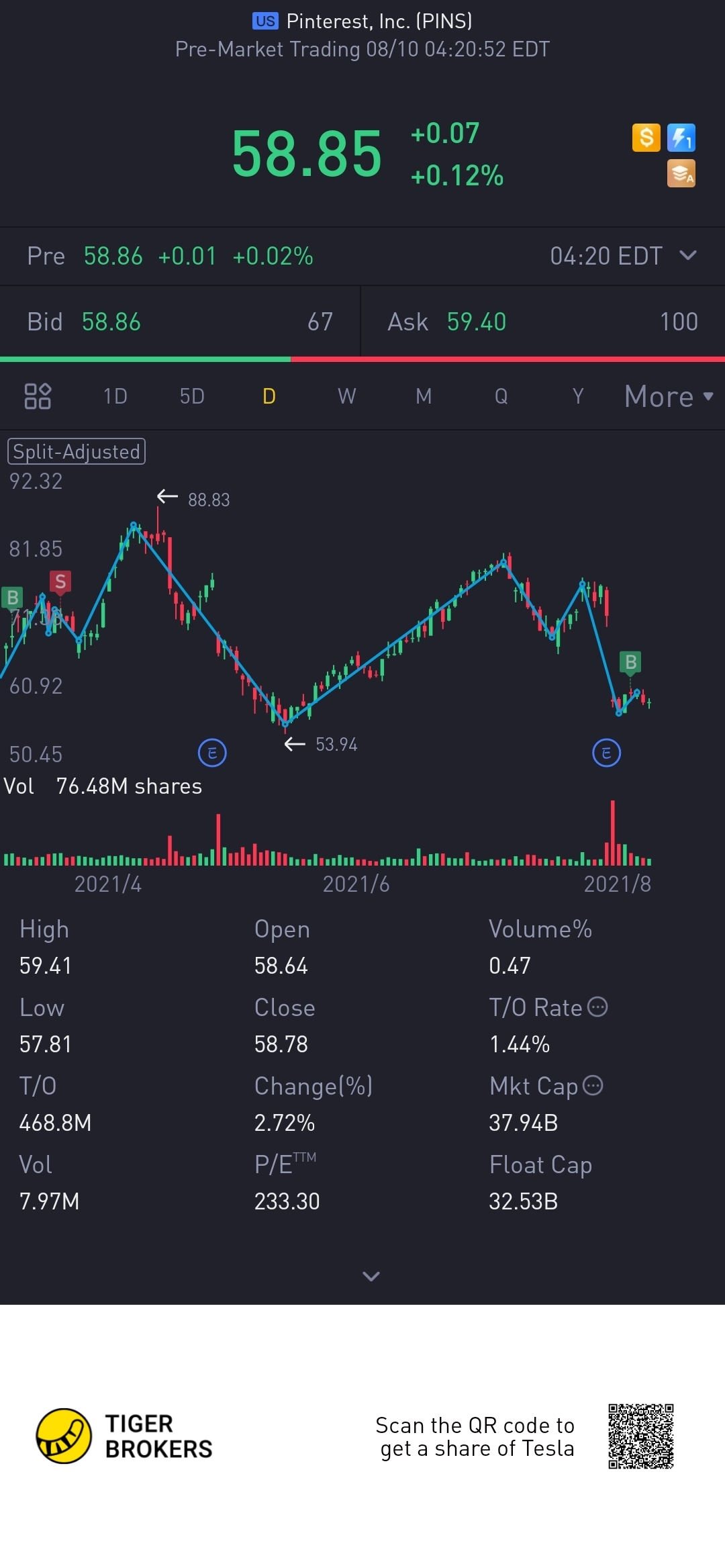Tap the red S sell marker
The image size is (725, 1568).
[x=60, y=582]
